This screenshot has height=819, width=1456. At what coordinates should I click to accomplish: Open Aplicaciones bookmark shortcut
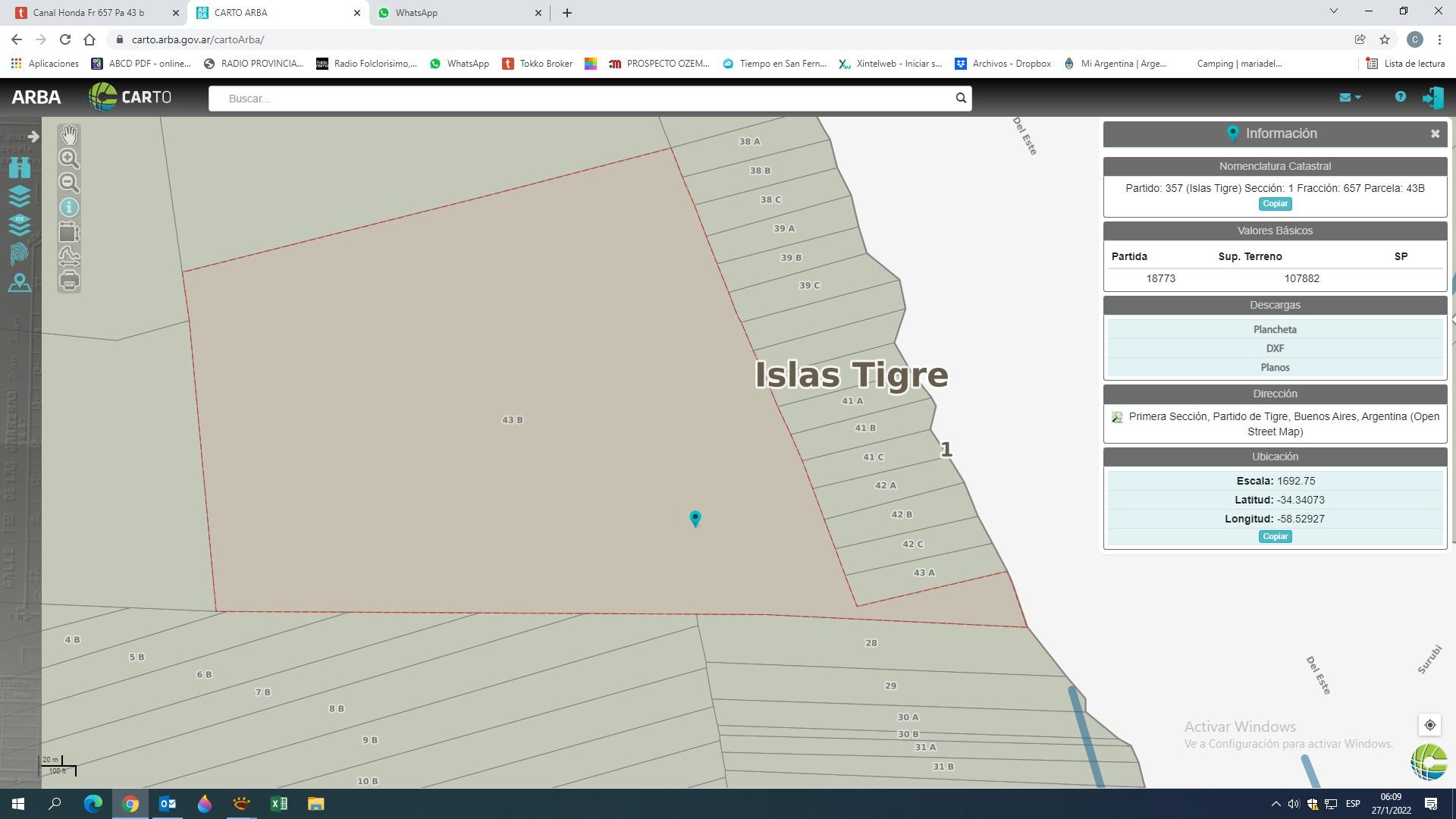(45, 64)
